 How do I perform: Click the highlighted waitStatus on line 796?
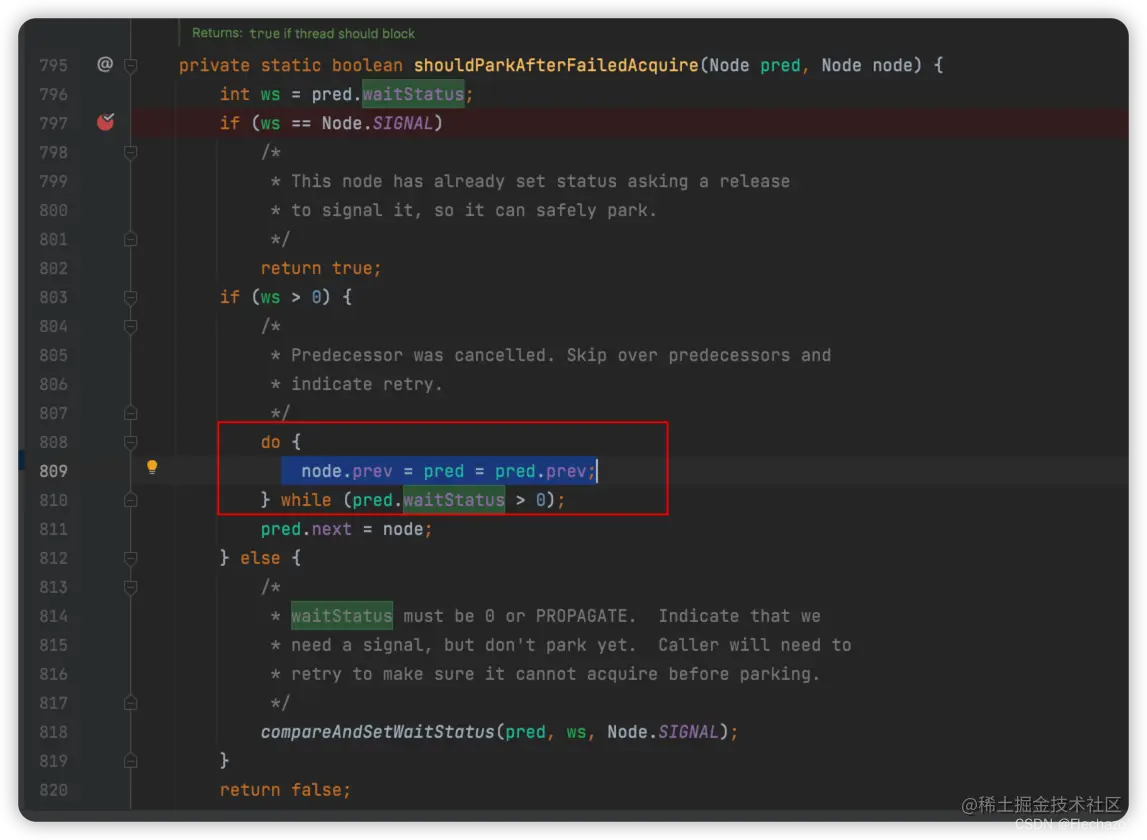(x=413, y=94)
